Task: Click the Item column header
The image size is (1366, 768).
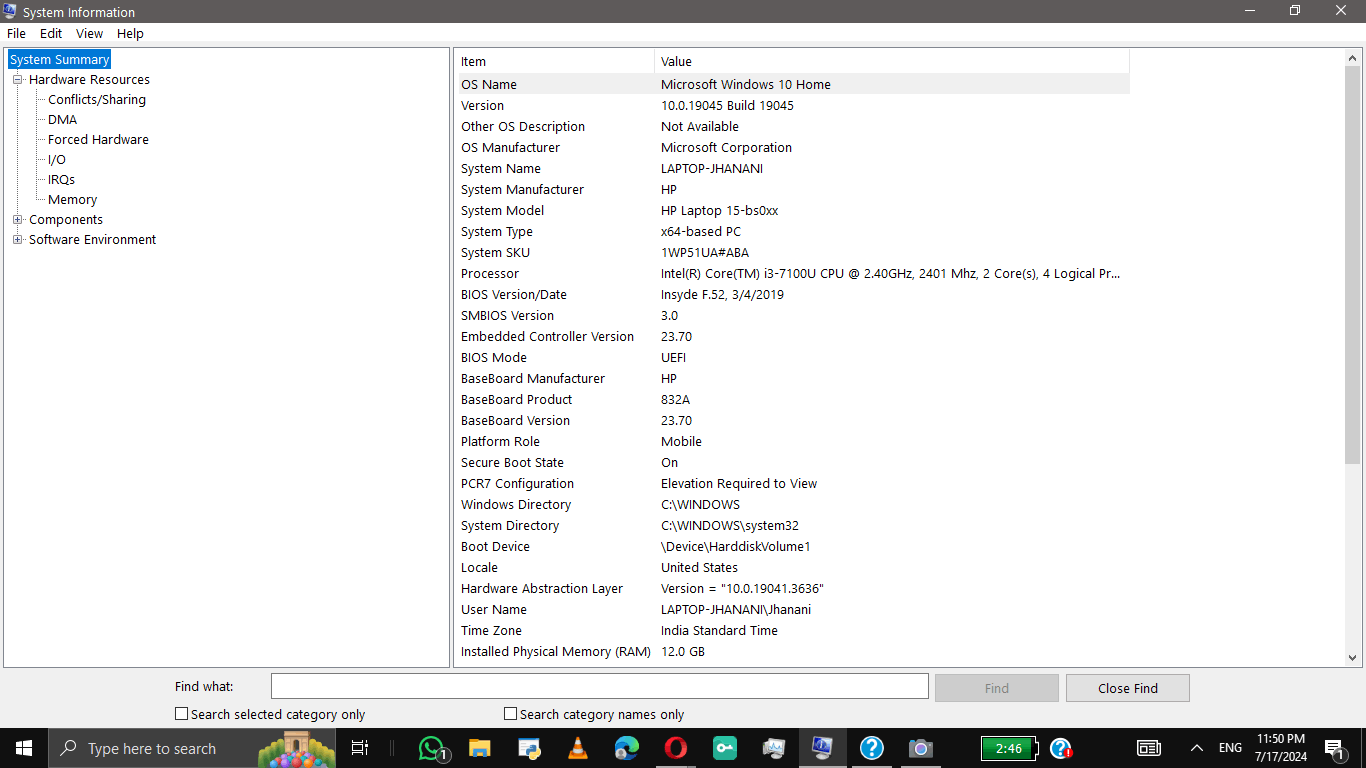Action: 556,61
